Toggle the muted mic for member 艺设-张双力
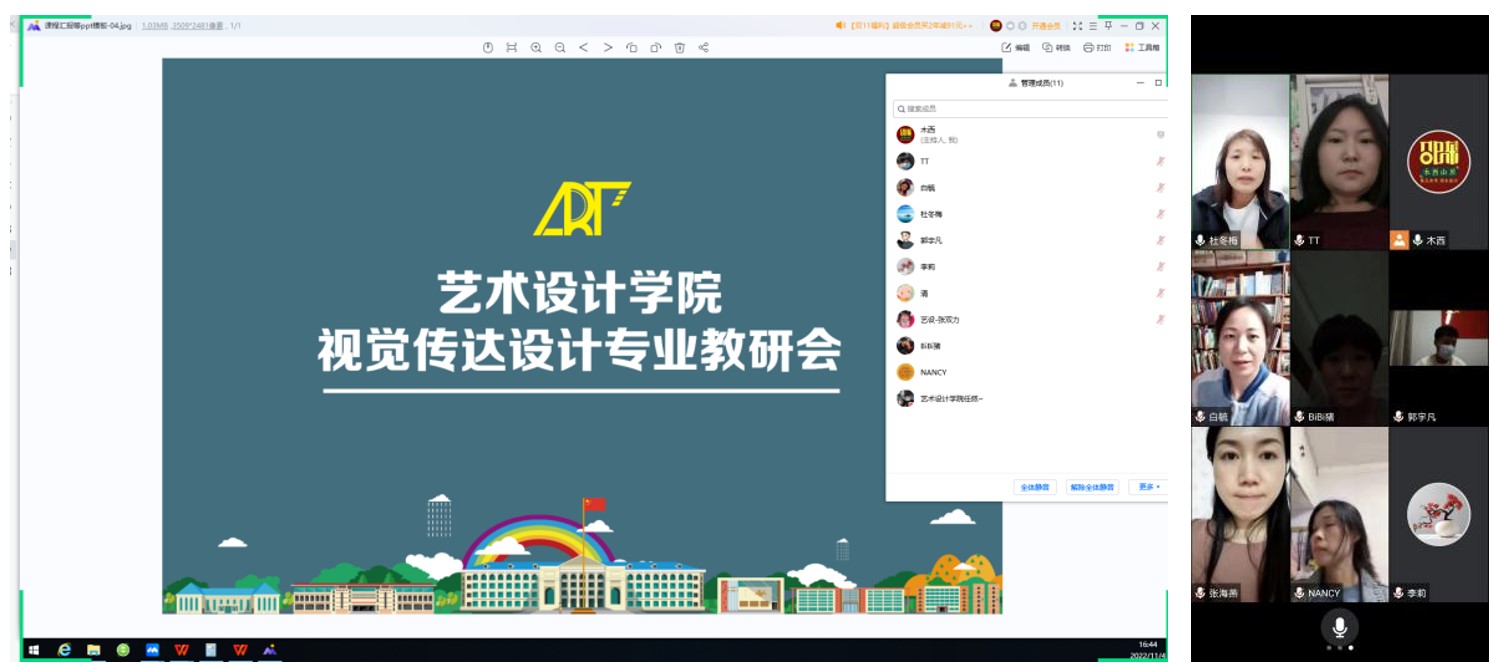The width and height of the screenshot is (1491, 667). click(1161, 319)
